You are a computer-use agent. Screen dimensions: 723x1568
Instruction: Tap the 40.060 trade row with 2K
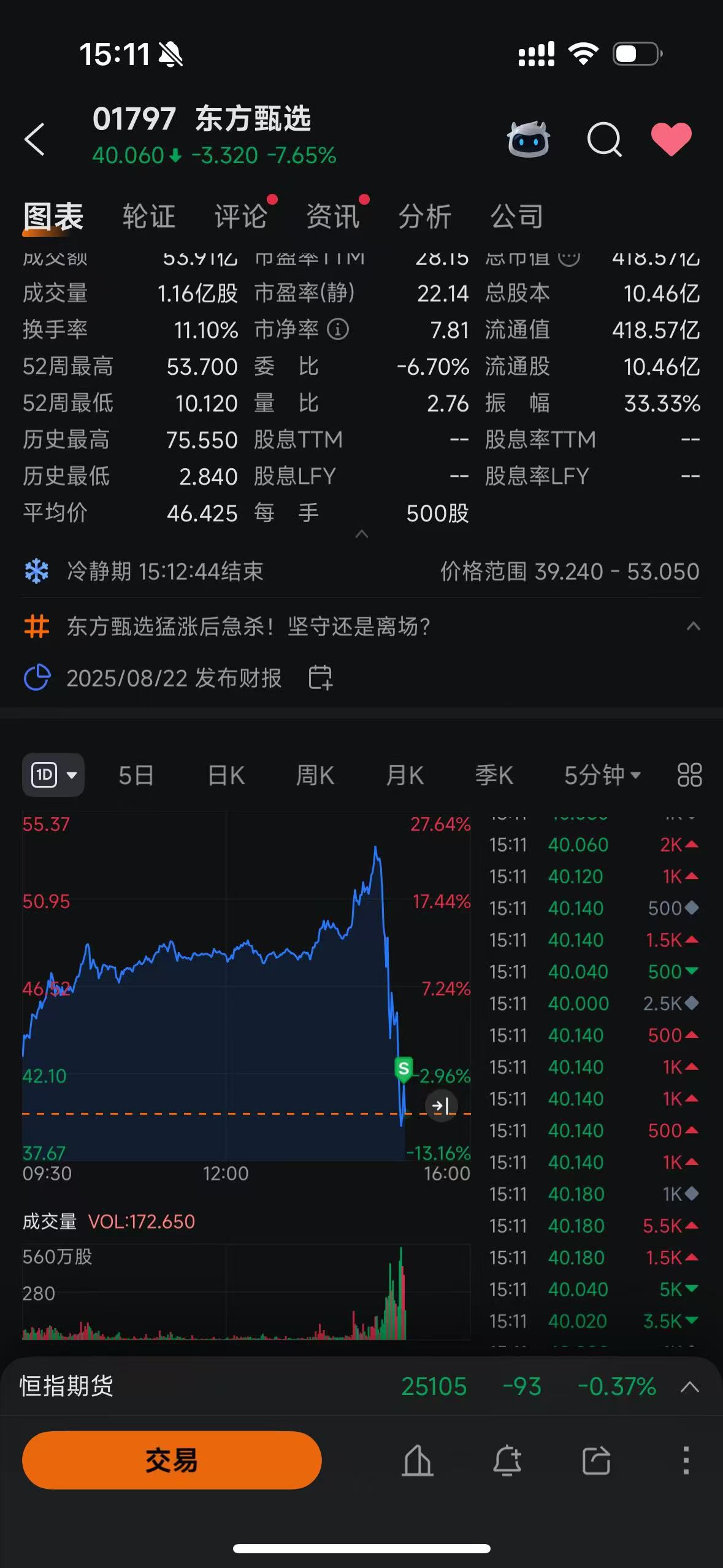pos(594,845)
